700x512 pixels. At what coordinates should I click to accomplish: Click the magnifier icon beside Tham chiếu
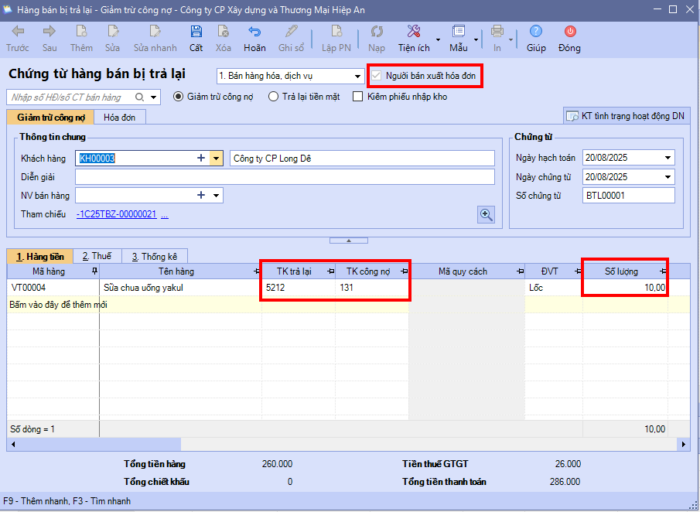[x=486, y=214]
